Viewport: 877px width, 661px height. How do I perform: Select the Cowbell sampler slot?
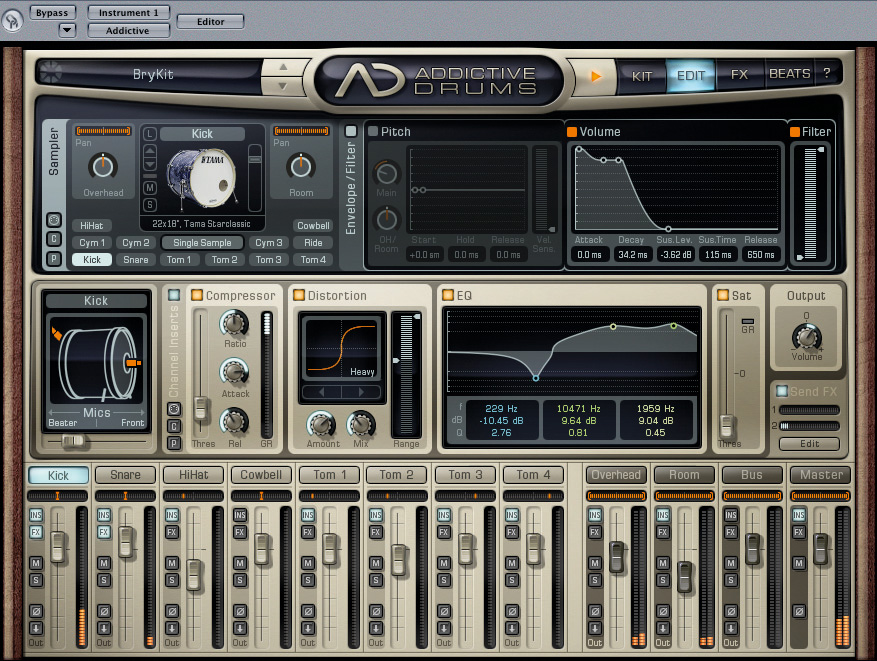click(313, 226)
